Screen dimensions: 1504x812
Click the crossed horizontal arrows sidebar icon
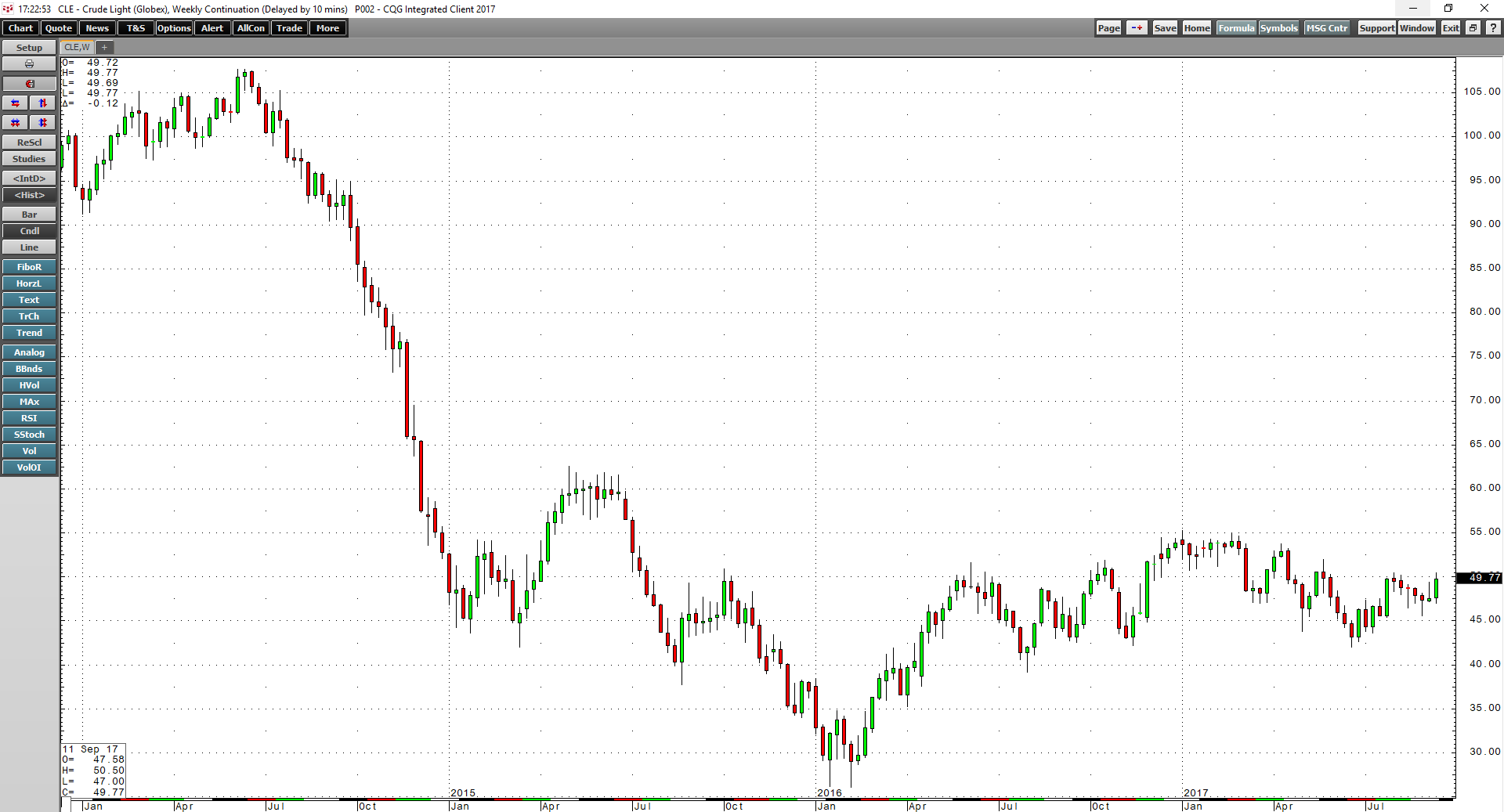click(15, 122)
